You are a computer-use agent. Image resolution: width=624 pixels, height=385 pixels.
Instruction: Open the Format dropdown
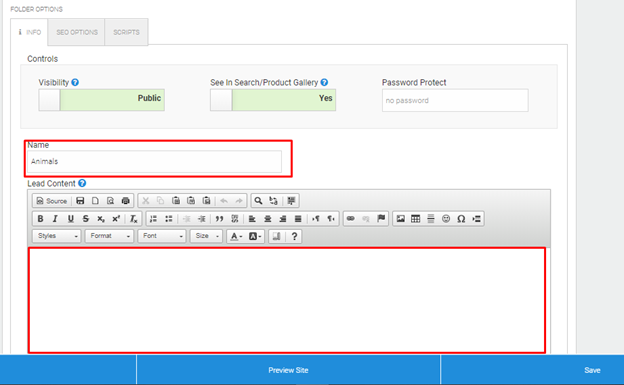pos(109,236)
